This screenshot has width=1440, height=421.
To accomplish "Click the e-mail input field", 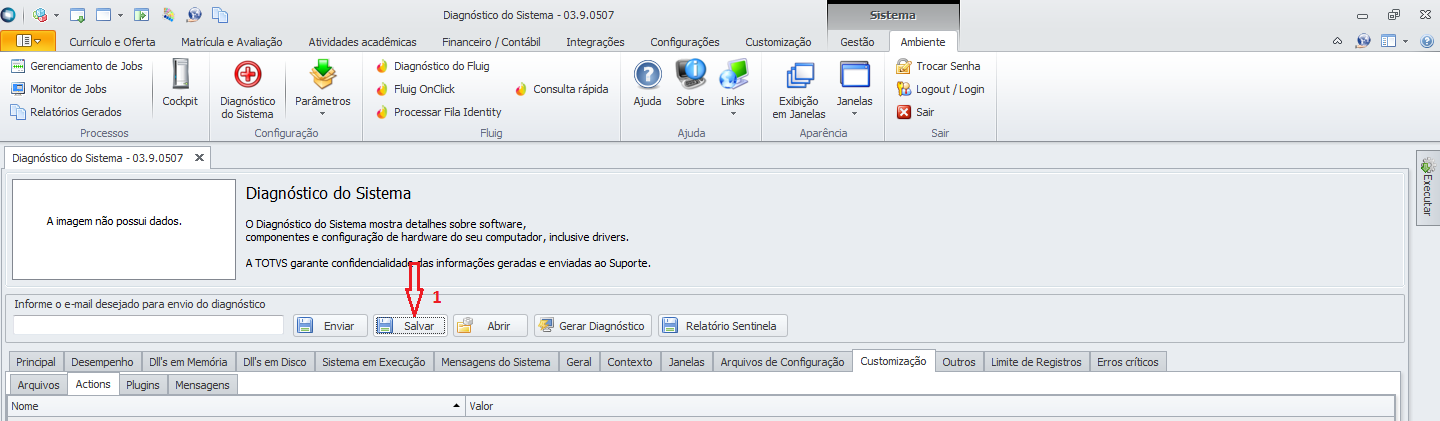I will point(149,325).
